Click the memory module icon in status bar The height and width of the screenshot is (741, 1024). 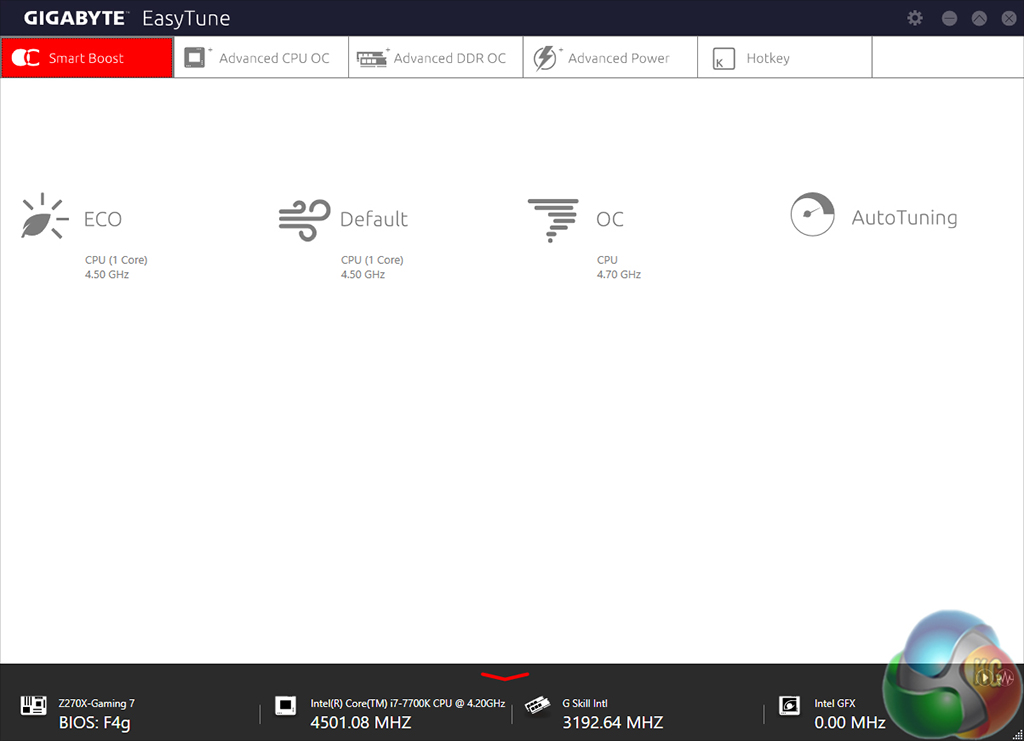537,705
